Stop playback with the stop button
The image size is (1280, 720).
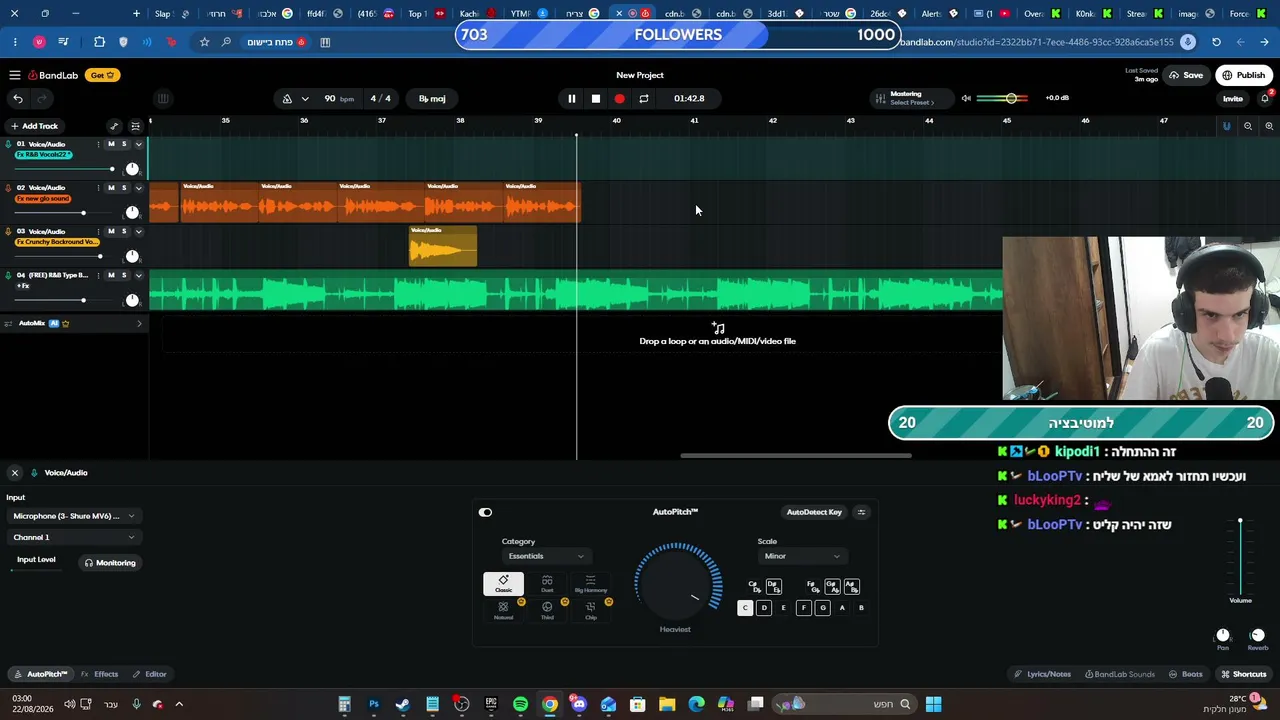(595, 98)
